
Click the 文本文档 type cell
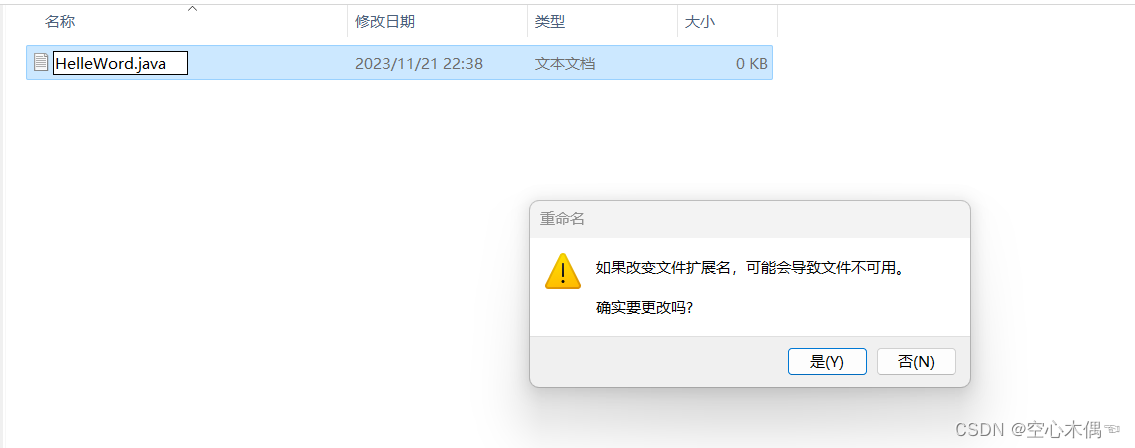pos(565,64)
